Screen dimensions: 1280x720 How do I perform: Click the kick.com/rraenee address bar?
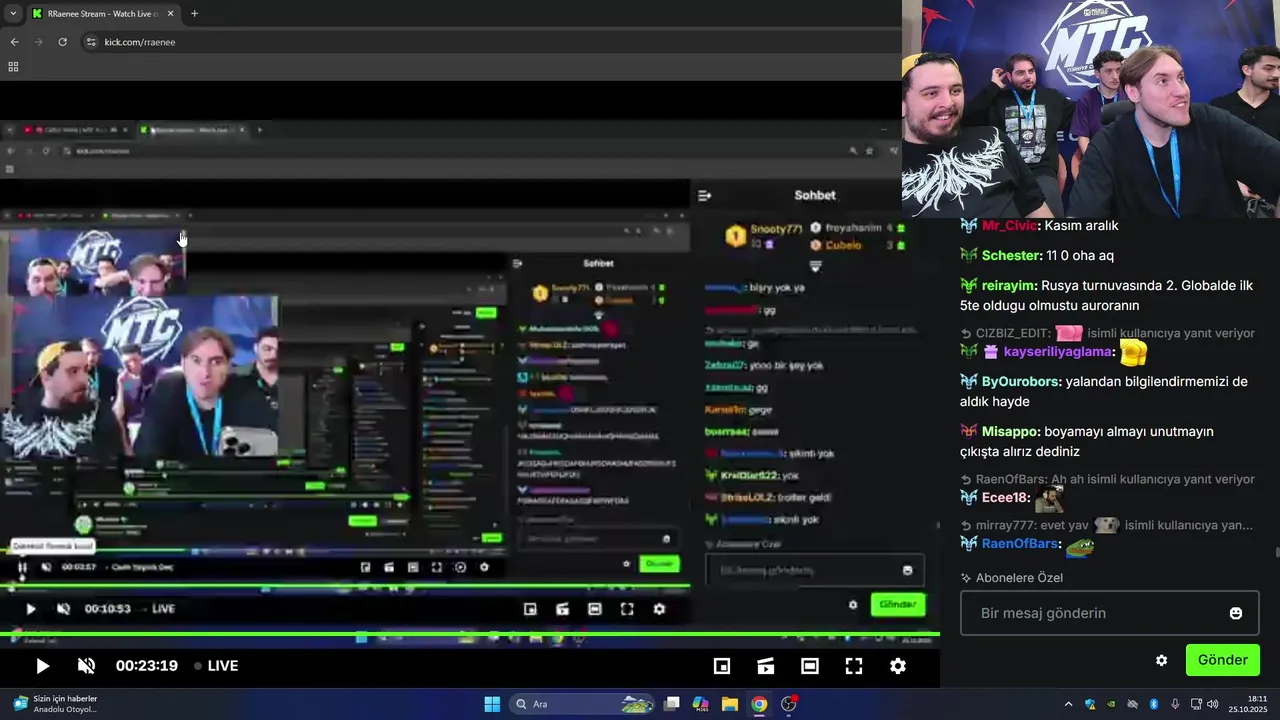click(x=490, y=42)
